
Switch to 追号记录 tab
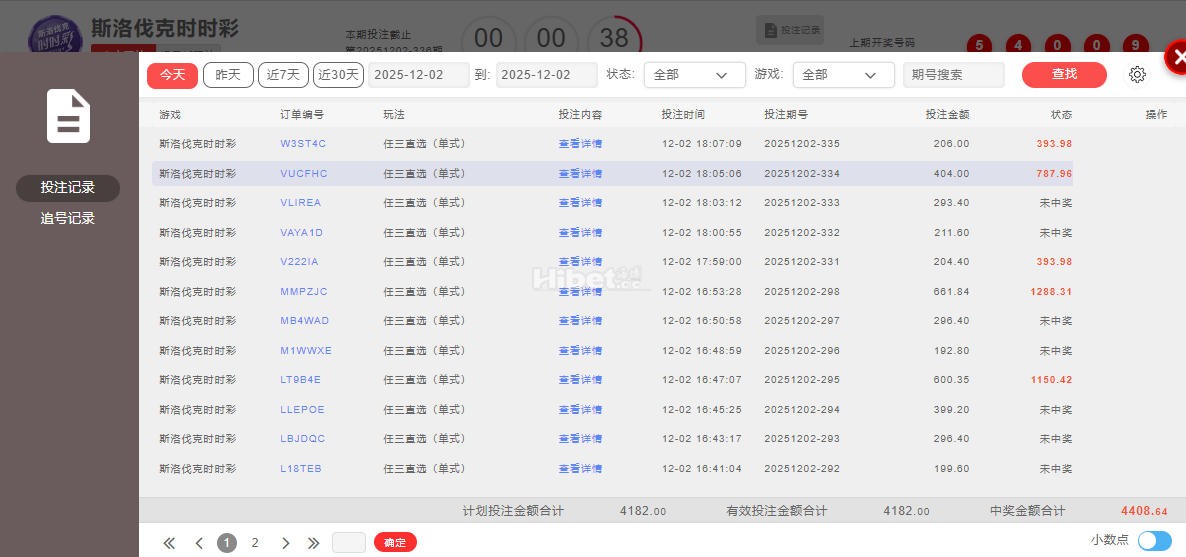point(68,218)
